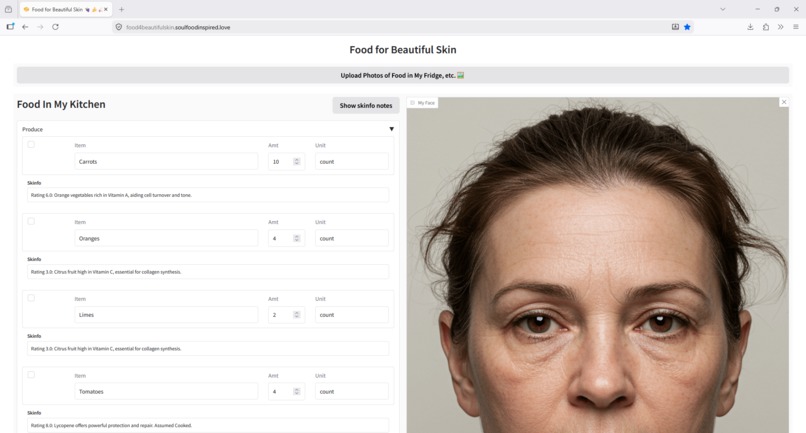Click the My Face image label
The height and width of the screenshot is (433, 806).
pos(423,103)
